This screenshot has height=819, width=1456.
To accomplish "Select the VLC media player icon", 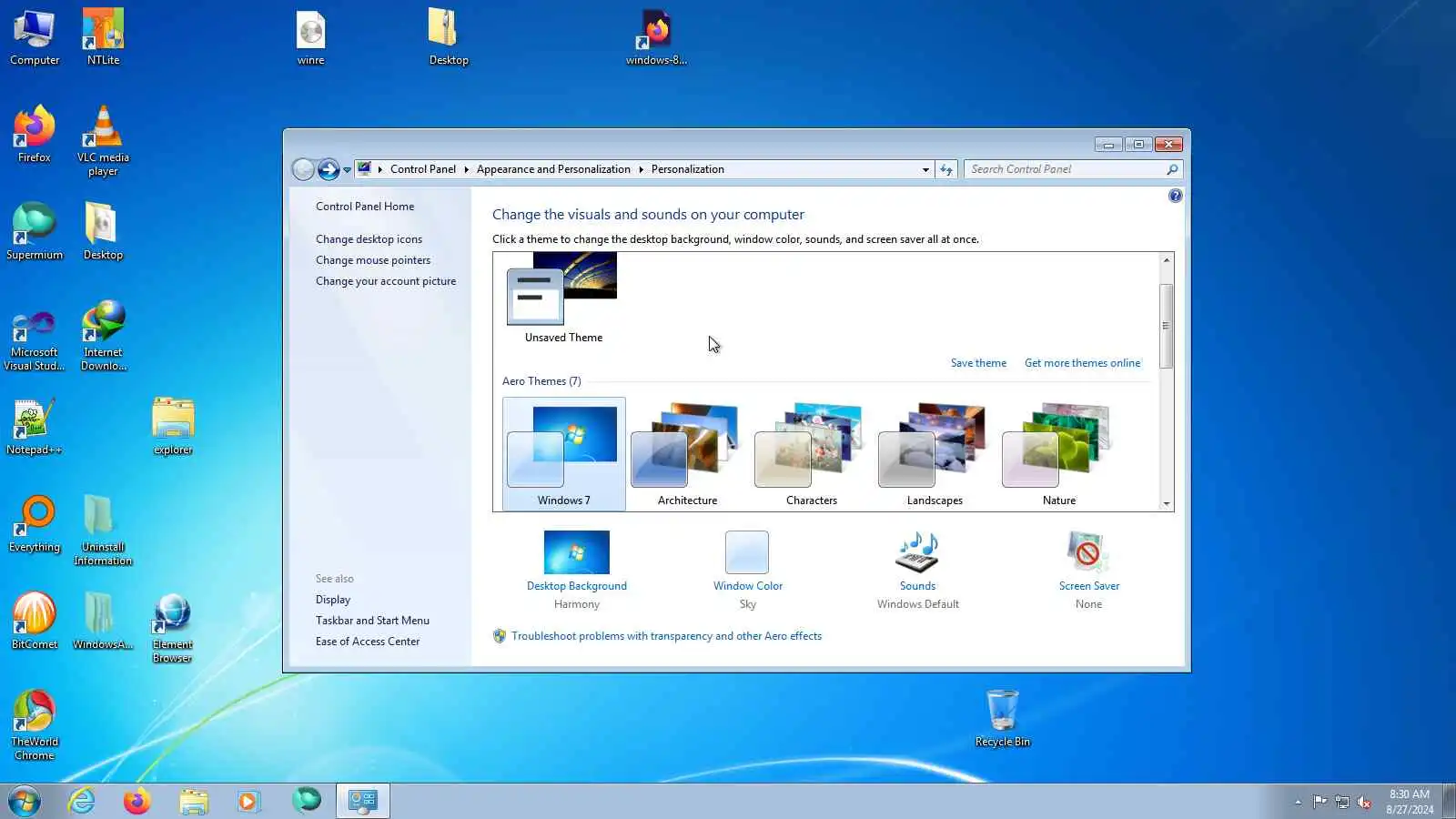I will tap(103, 141).
